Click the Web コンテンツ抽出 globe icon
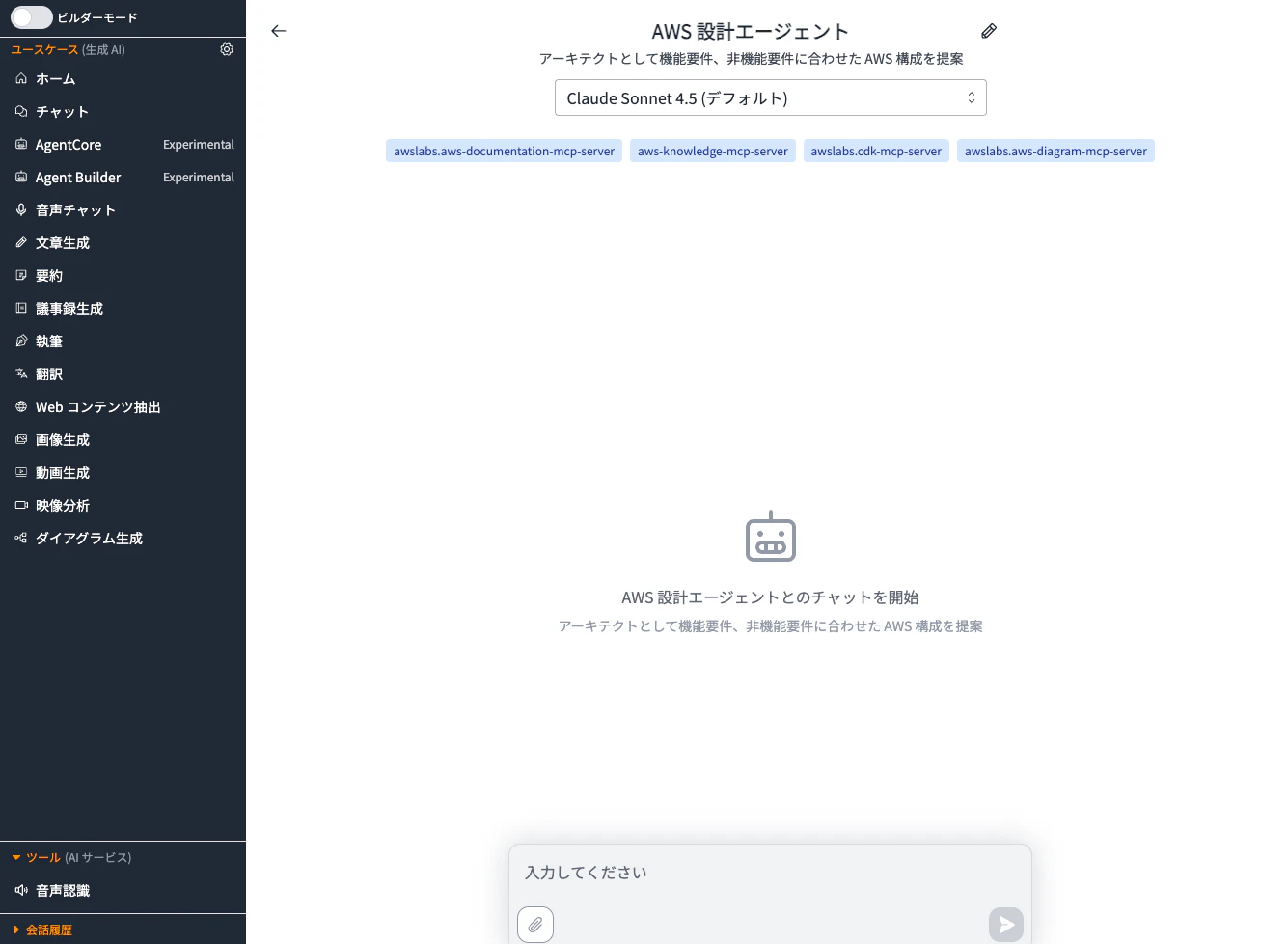This screenshot has height=944, width=1288. [x=21, y=406]
